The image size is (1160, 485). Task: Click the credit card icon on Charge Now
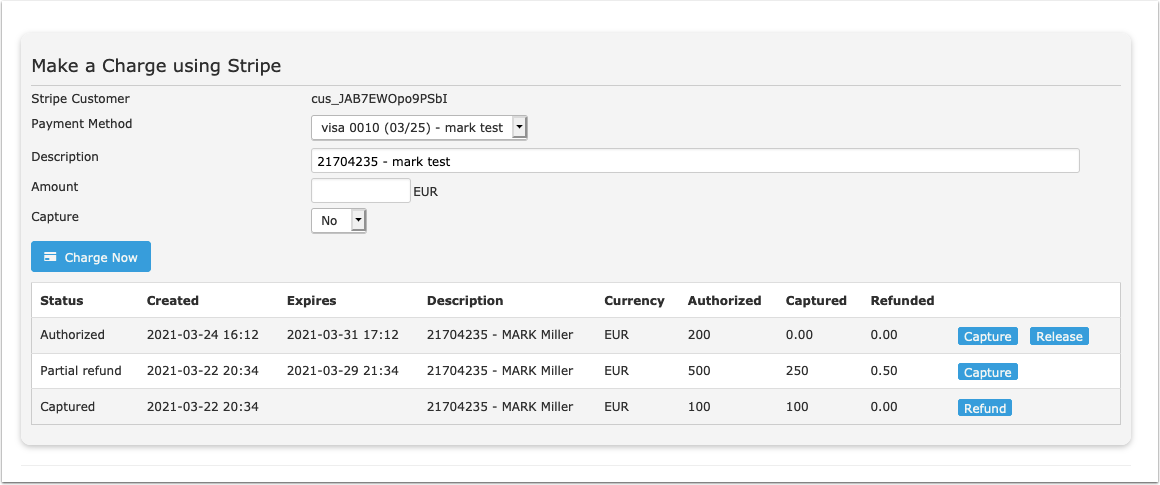point(50,257)
